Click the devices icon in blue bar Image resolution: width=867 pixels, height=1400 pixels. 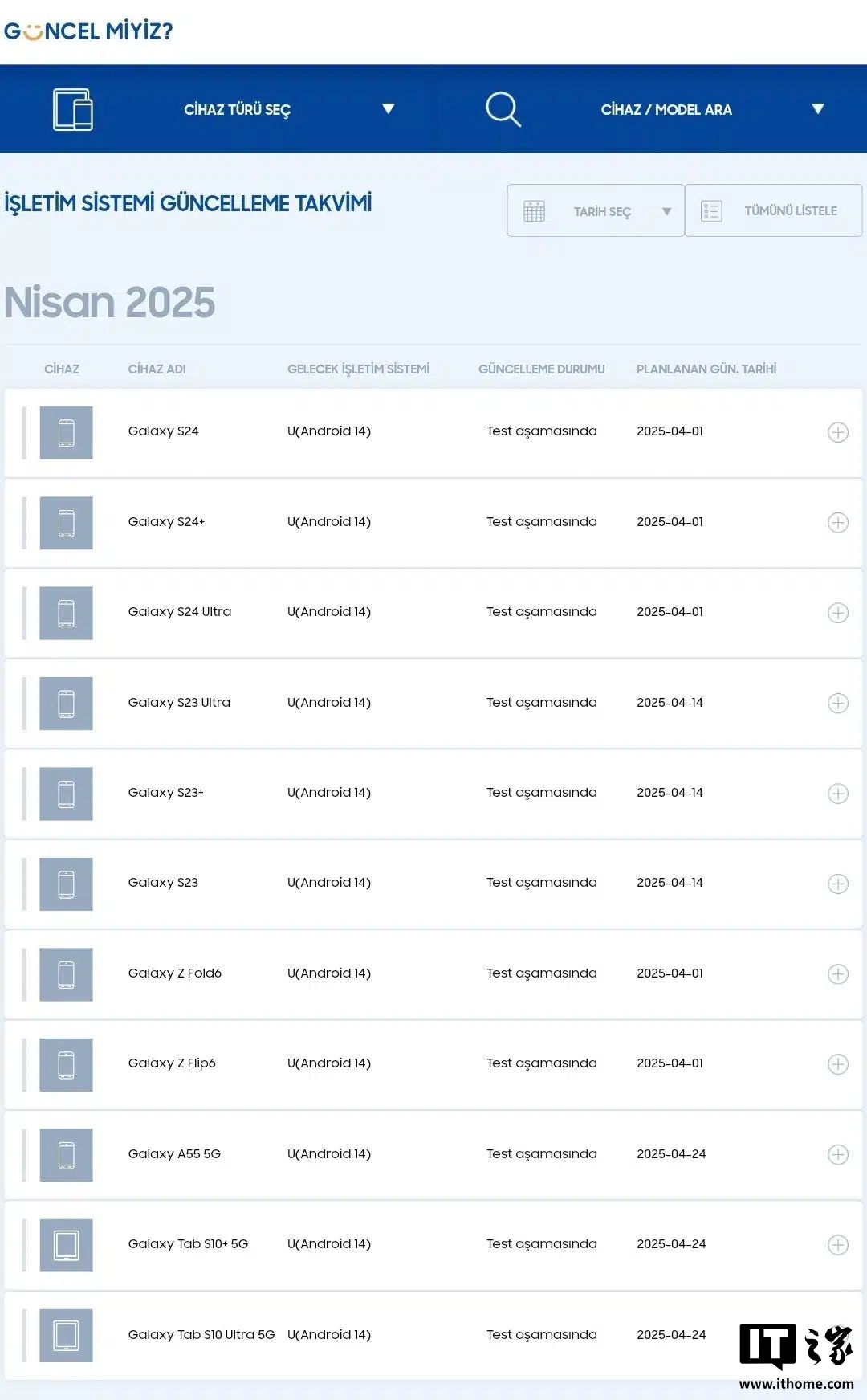click(x=73, y=109)
